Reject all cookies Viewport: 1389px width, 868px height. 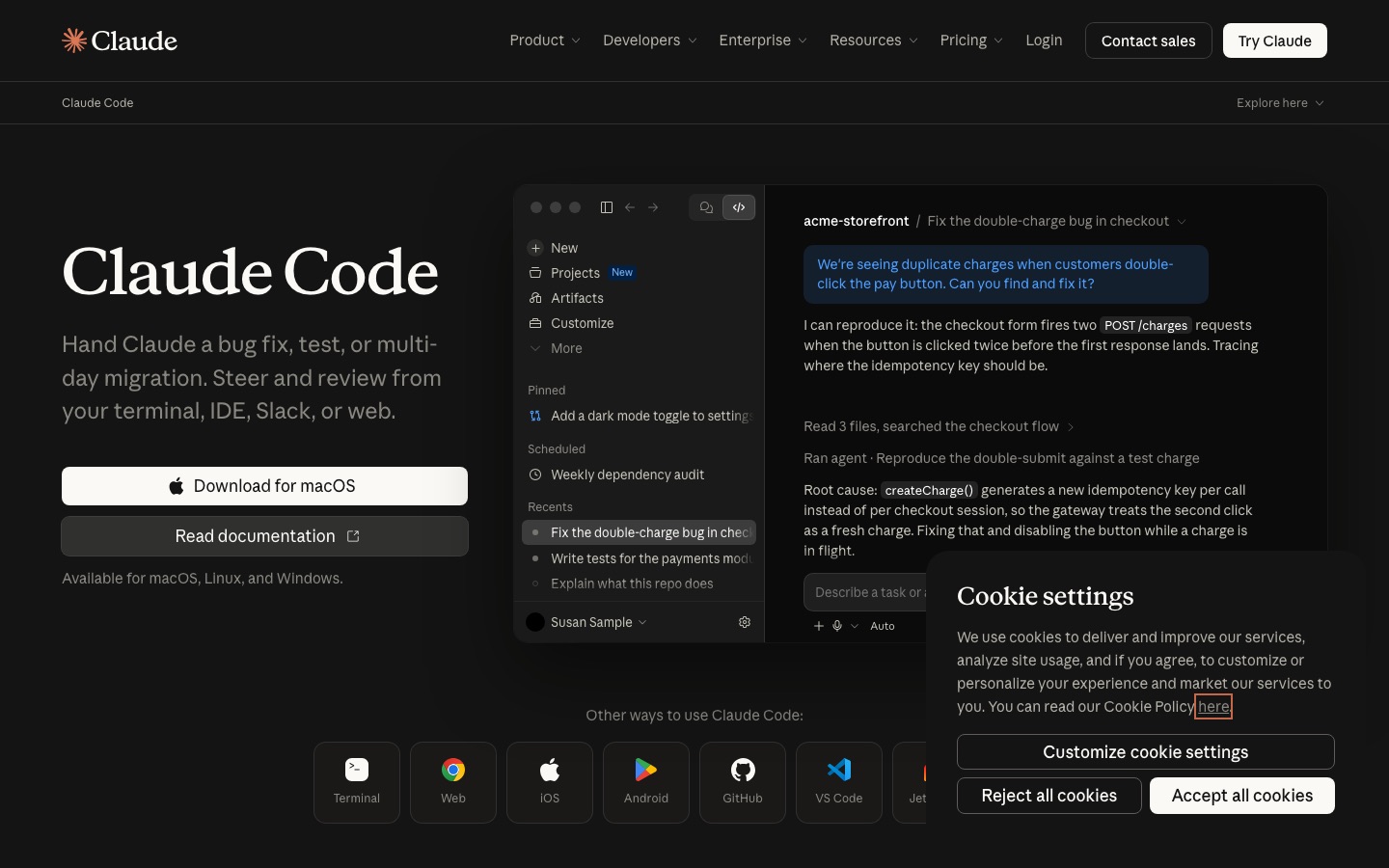[x=1049, y=796]
